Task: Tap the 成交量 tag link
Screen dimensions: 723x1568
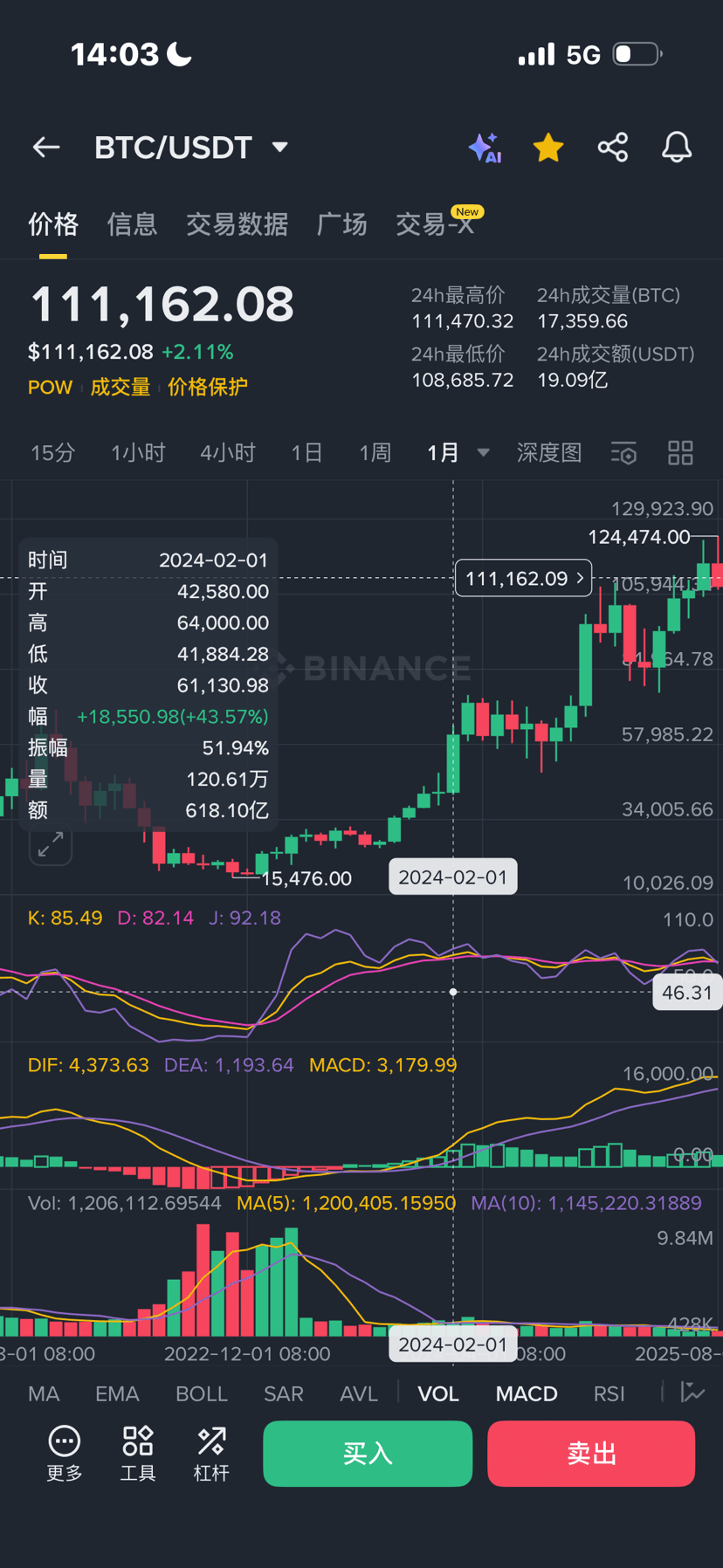Action: click(120, 387)
